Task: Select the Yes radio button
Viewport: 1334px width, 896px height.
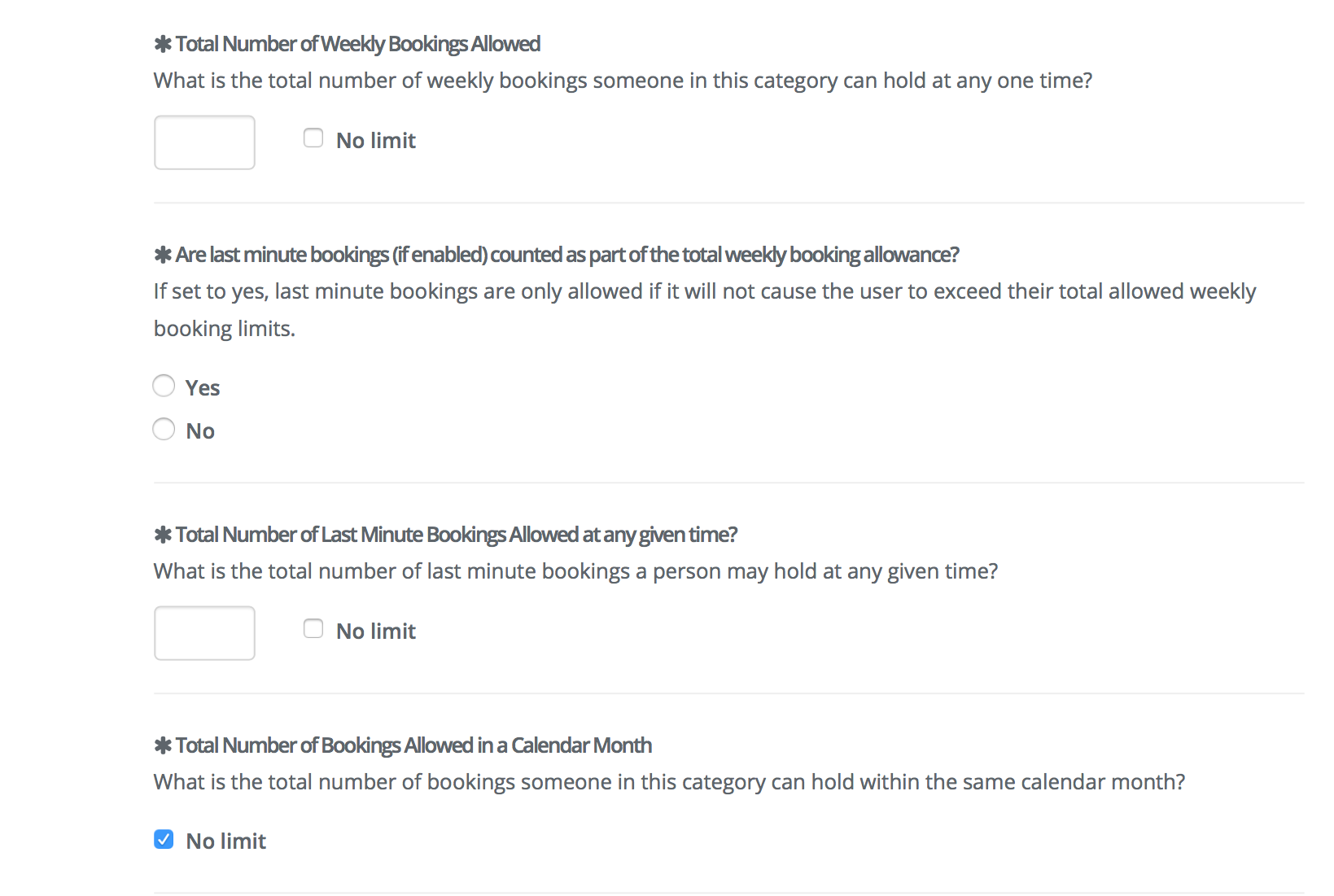Action: (x=164, y=386)
